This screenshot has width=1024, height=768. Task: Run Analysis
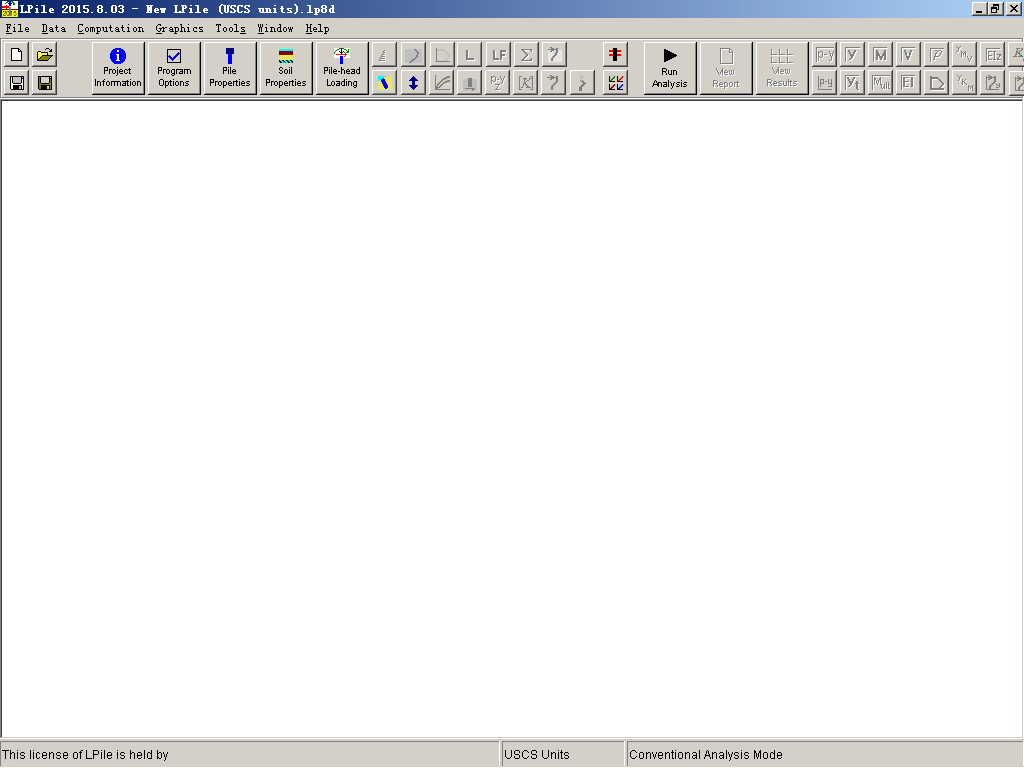coord(669,69)
